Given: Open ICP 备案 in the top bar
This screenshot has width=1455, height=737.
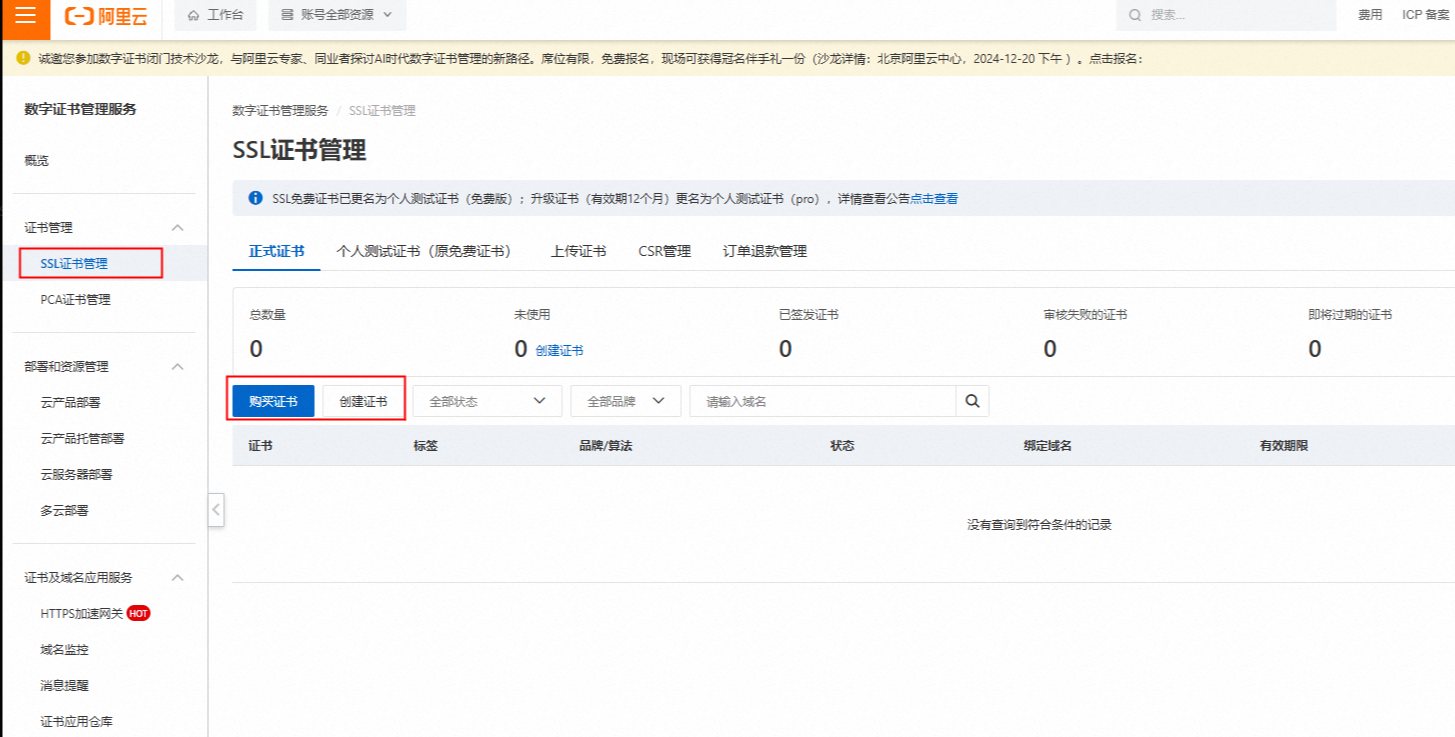Looking at the screenshot, I should [1428, 15].
